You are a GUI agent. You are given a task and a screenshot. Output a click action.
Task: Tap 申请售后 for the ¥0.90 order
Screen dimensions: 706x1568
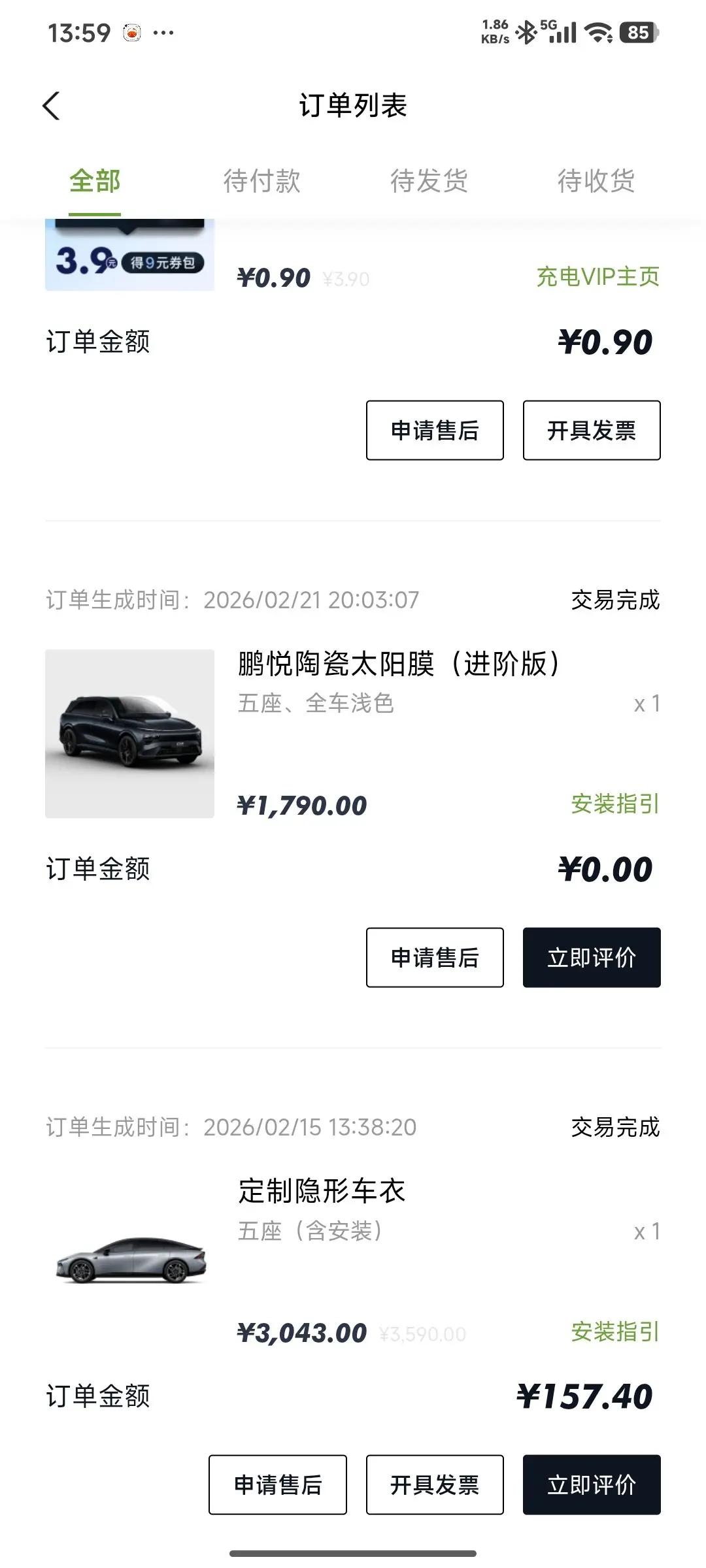coord(435,431)
